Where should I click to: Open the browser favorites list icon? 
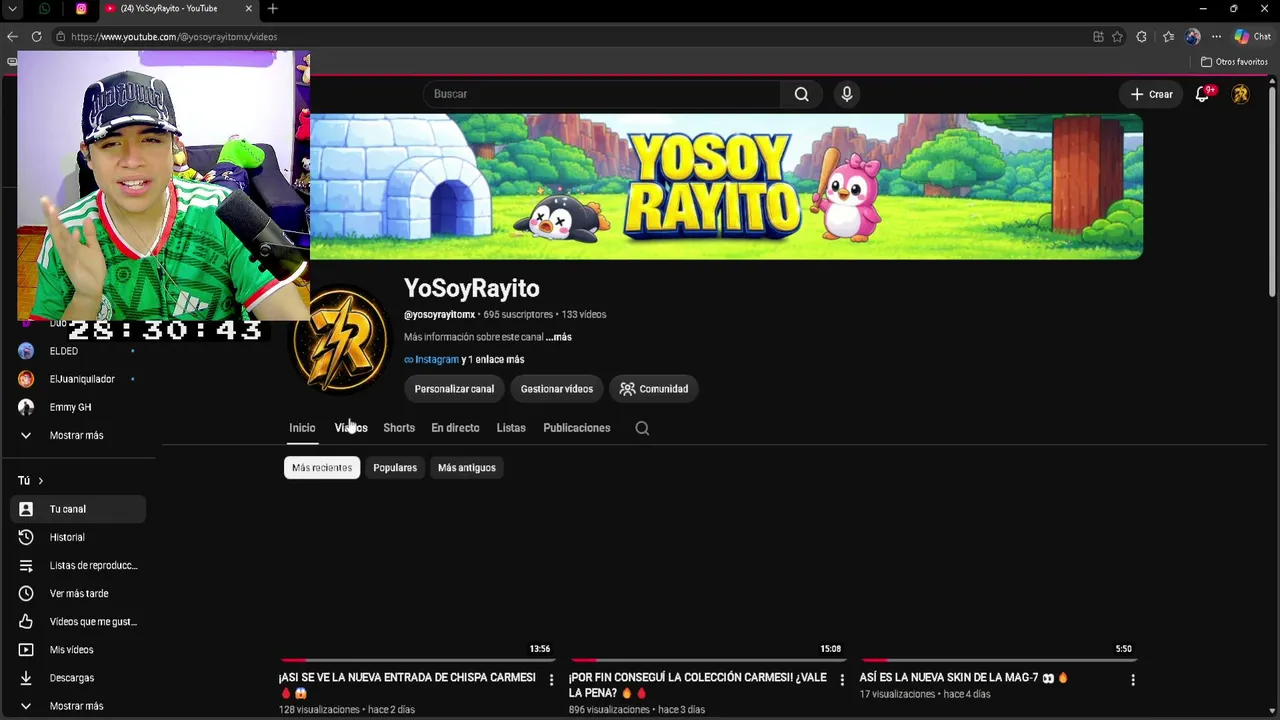(1168, 37)
